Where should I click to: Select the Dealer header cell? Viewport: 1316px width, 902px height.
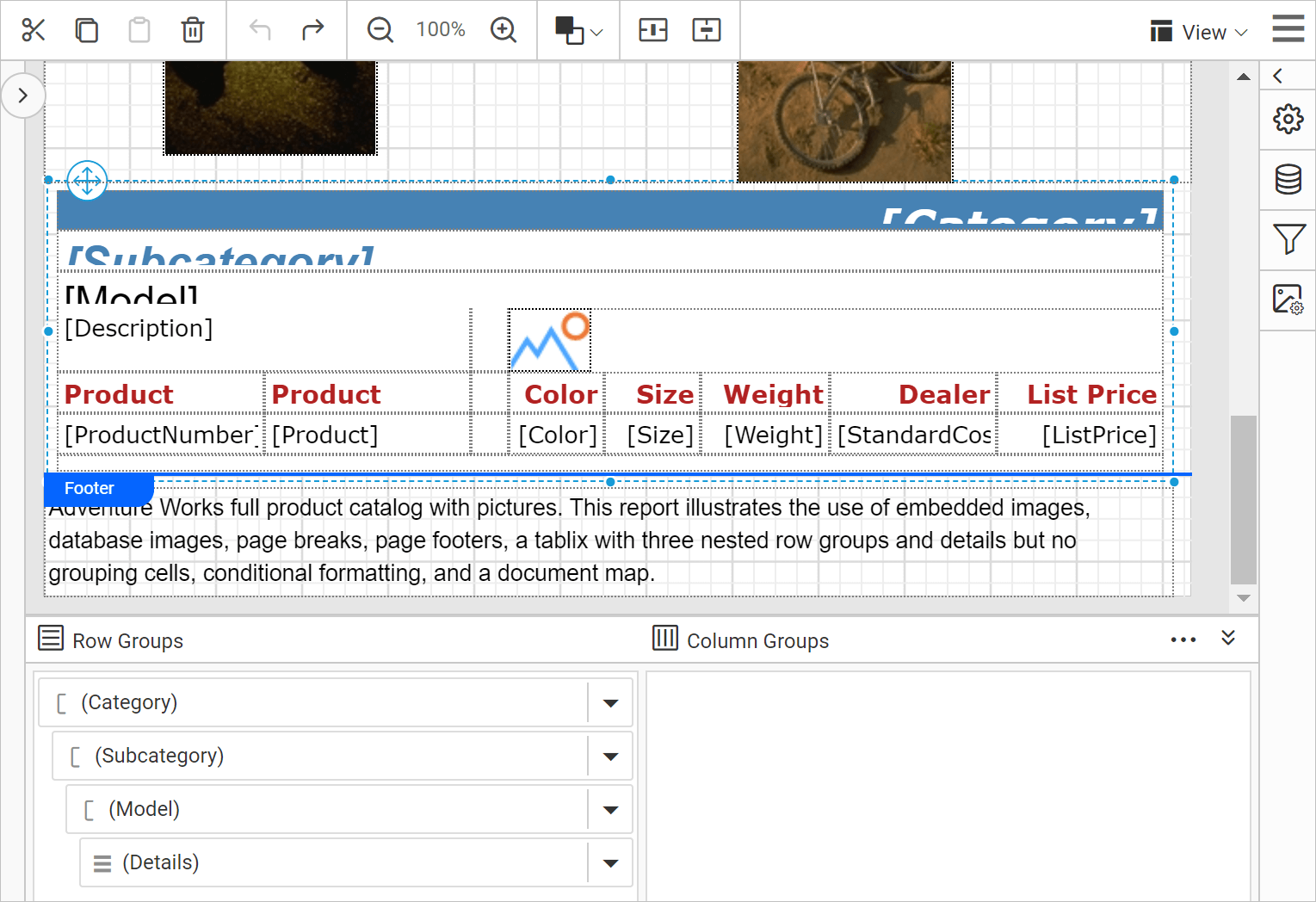913,393
